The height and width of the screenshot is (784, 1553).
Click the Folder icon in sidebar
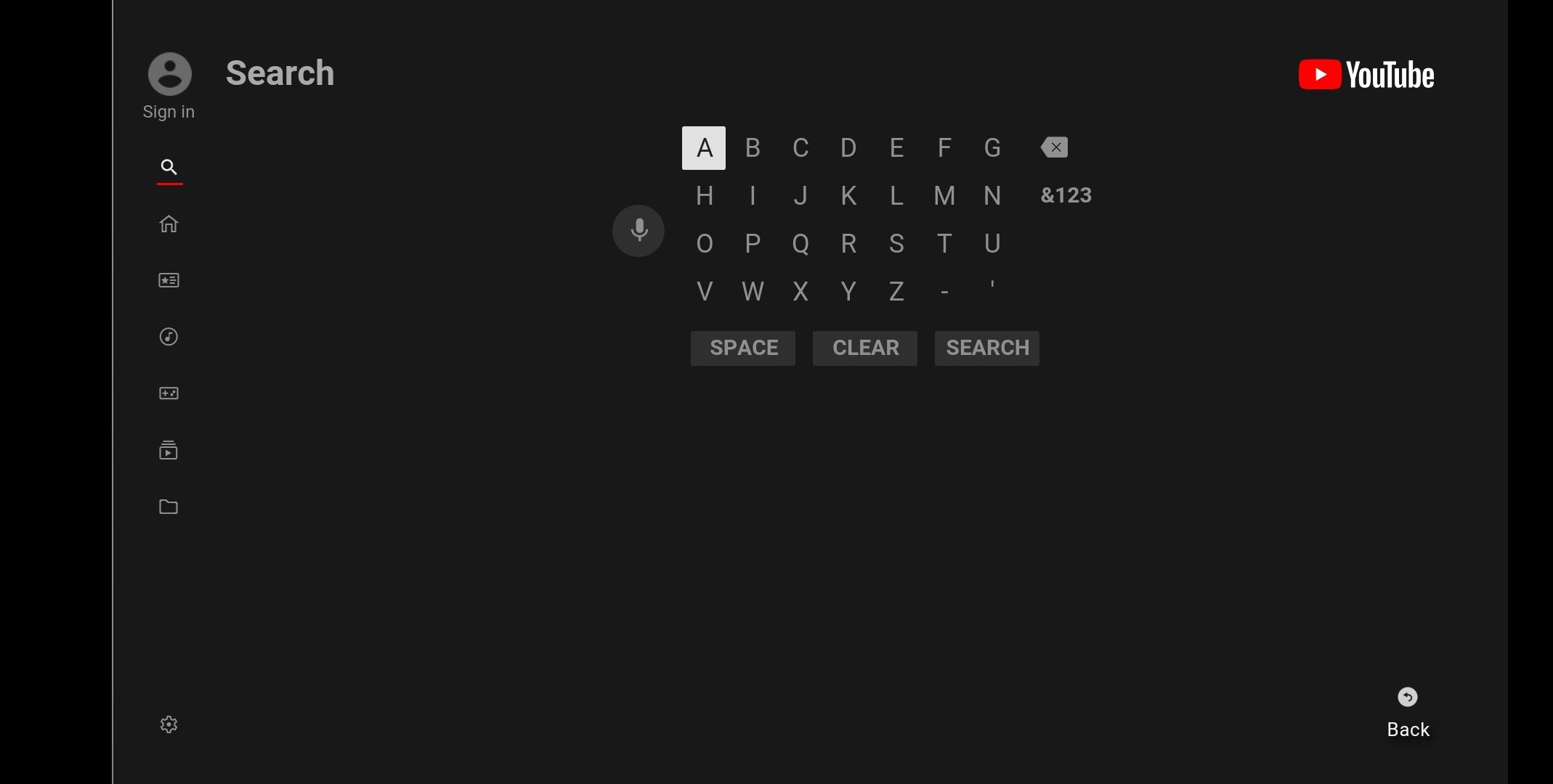coord(168,506)
